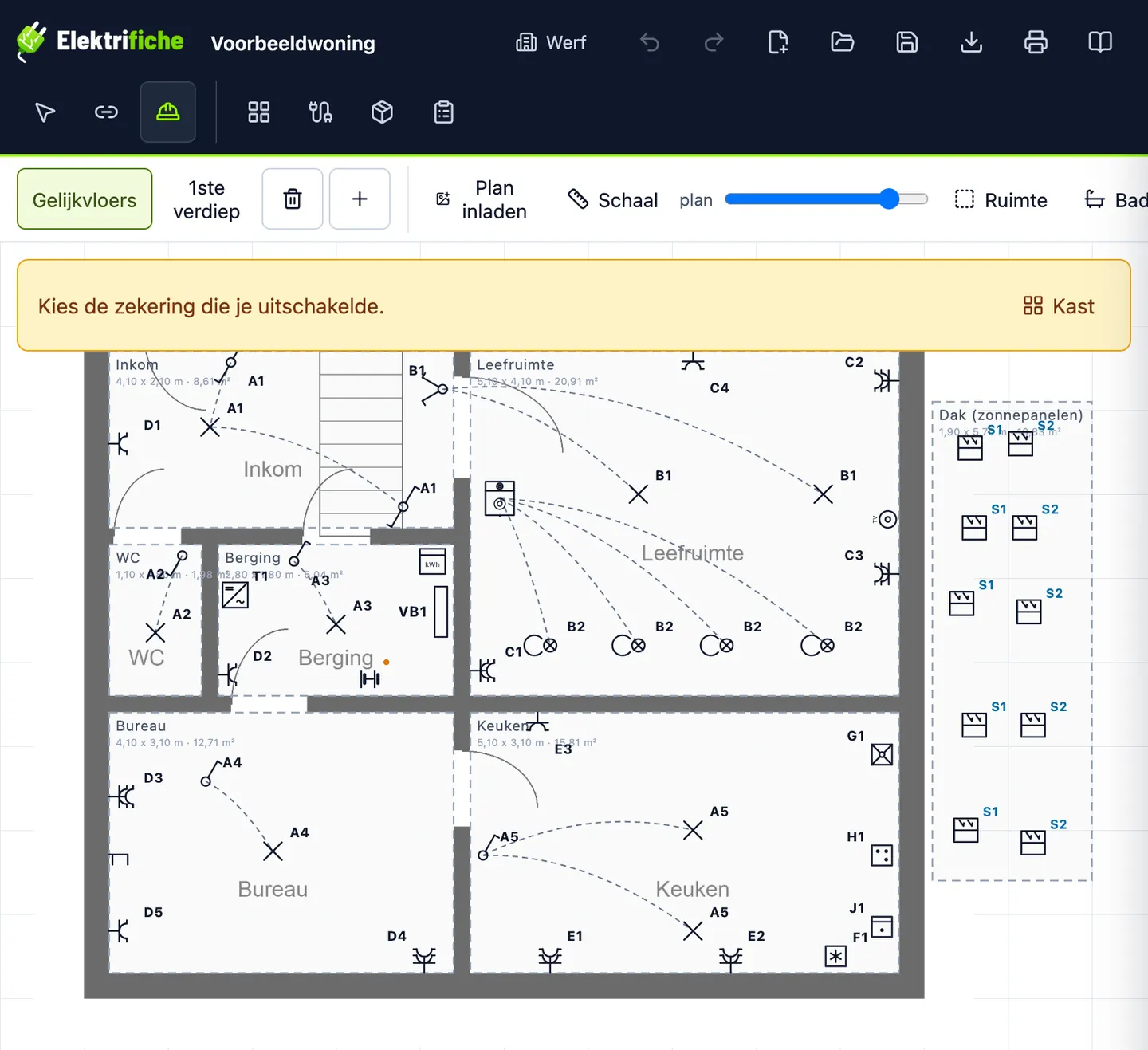
Task: Open the wiring diagram tool icon
Action: pos(320,112)
